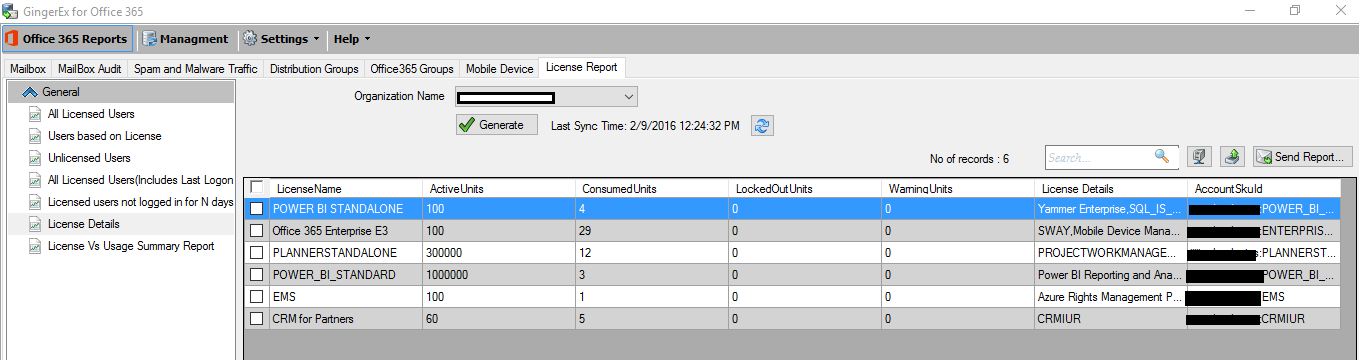Switch to the Spam and Malware Traffic tab
The image size is (1359, 360).
coord(196,69)
